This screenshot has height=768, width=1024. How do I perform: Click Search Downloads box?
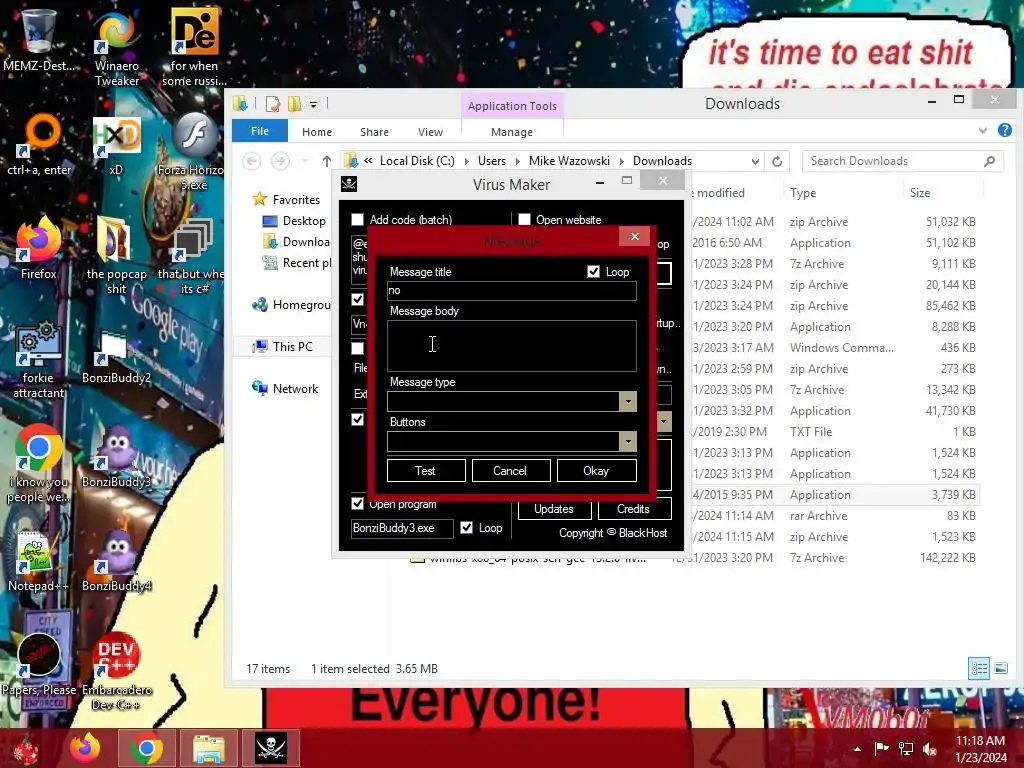[903, 161]
